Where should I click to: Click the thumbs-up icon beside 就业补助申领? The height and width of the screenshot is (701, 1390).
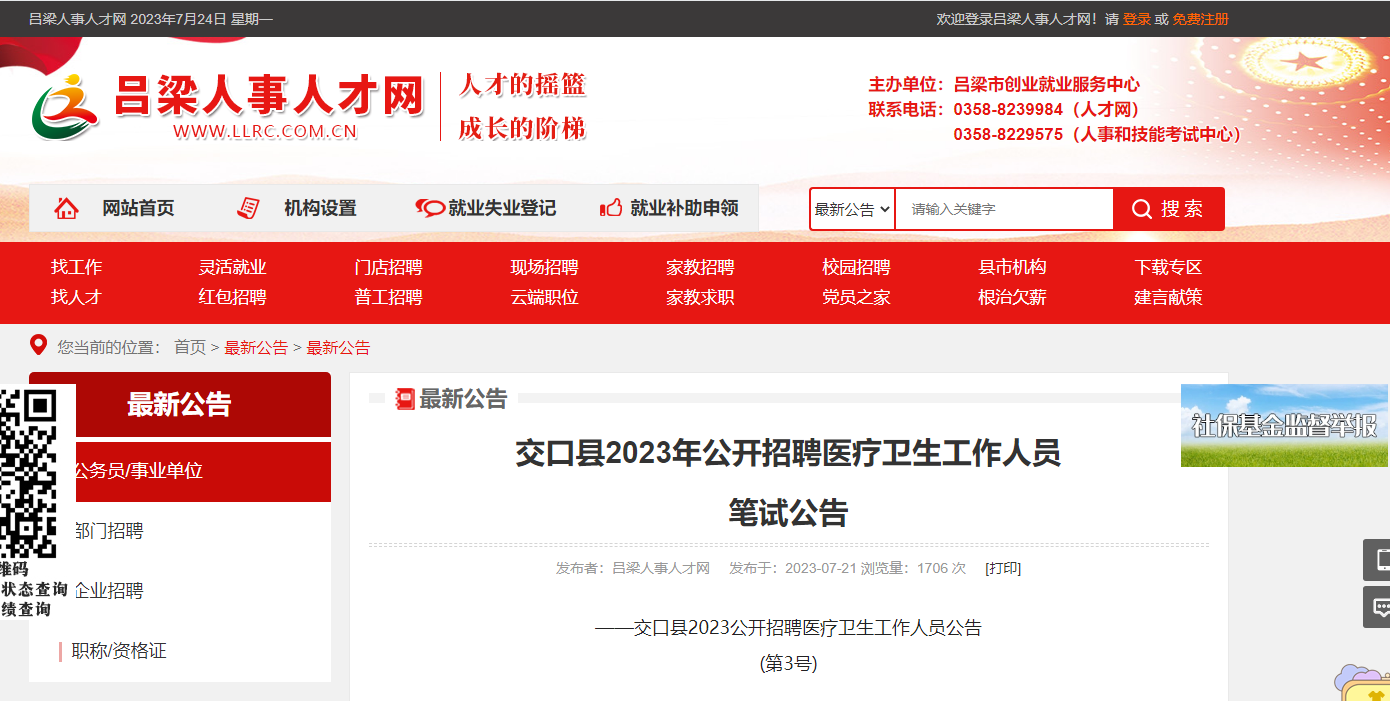click(611, 208)
